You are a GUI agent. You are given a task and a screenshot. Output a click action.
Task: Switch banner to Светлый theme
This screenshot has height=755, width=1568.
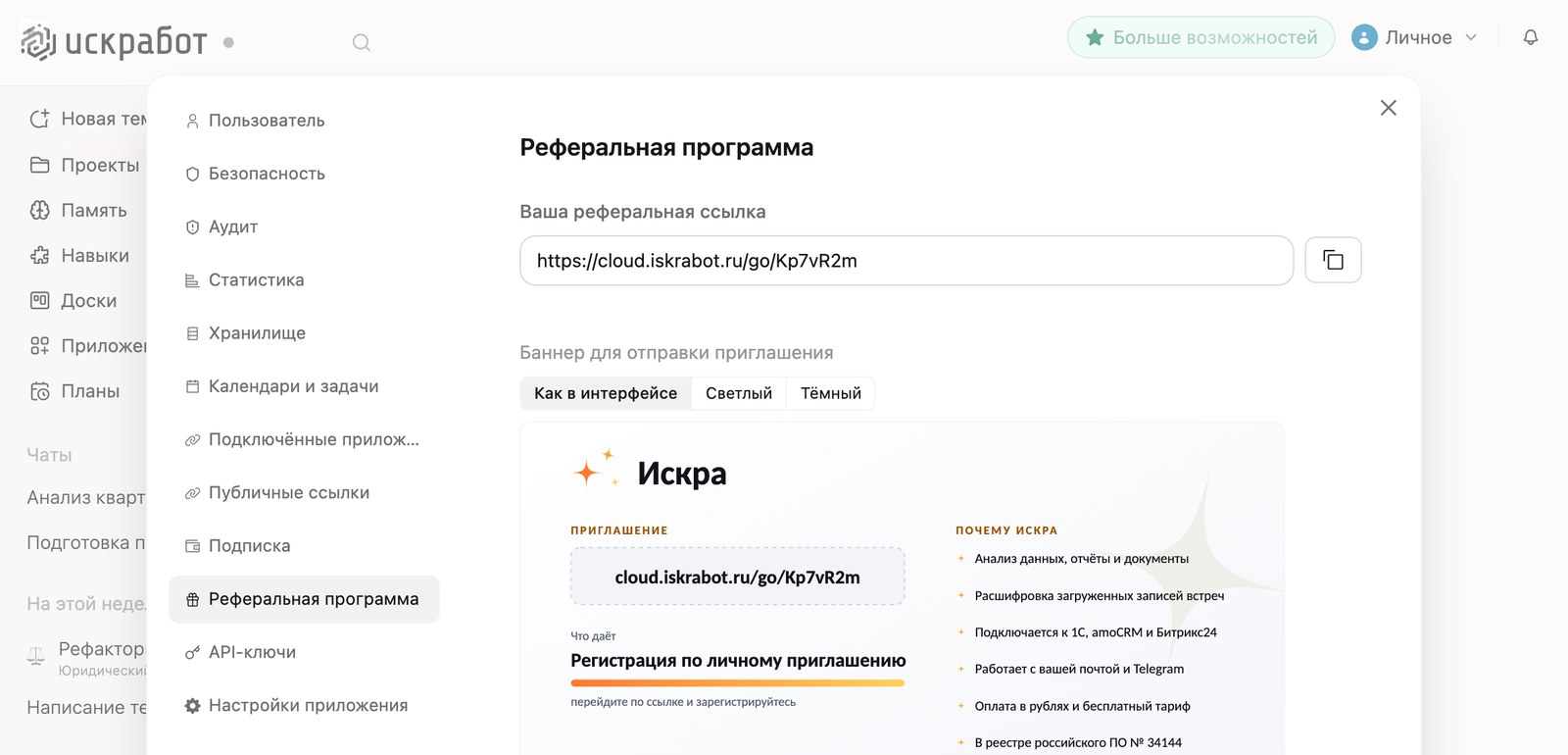point(739,393)
